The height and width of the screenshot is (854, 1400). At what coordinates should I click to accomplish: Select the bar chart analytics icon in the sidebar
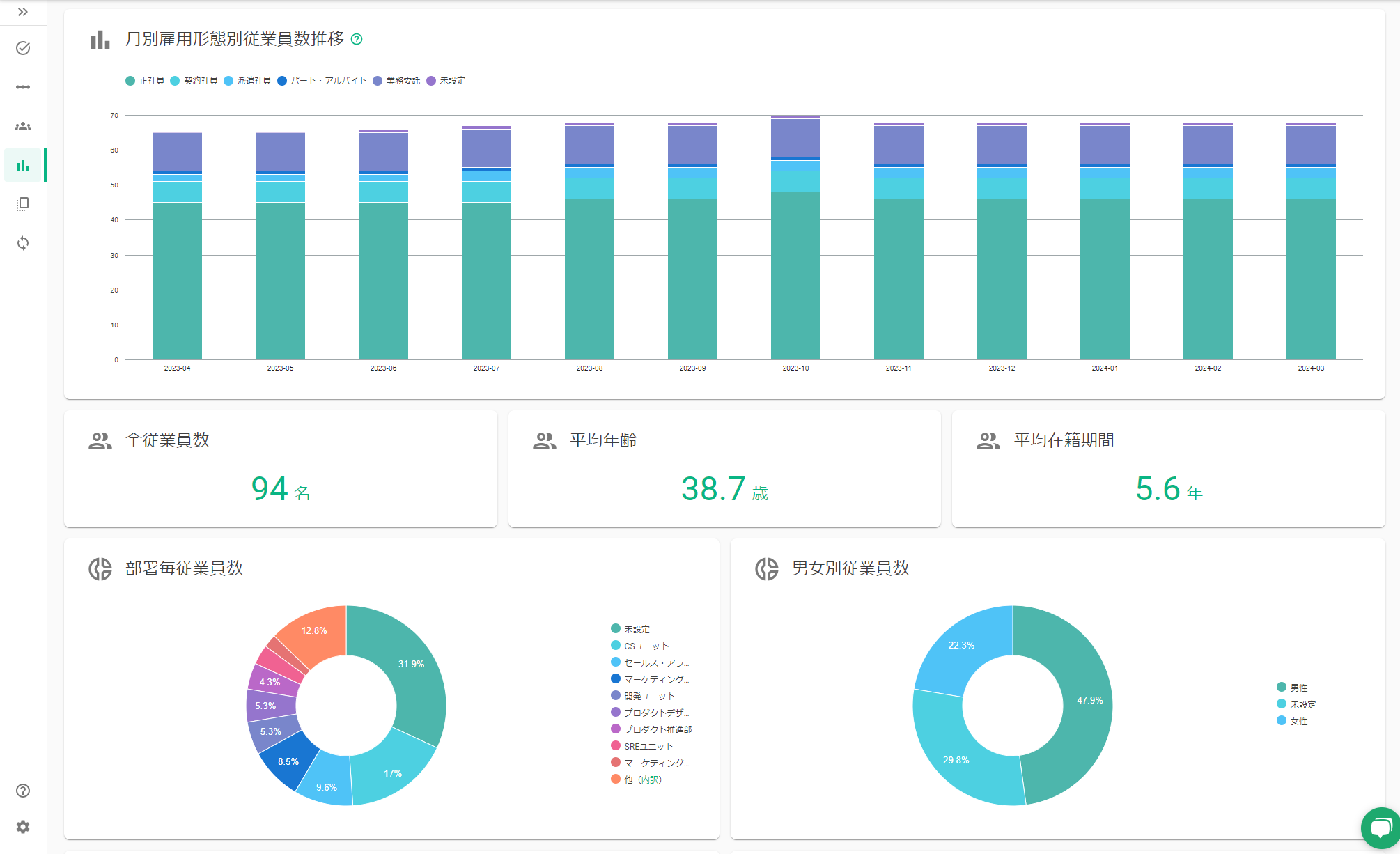pos(23,165)
